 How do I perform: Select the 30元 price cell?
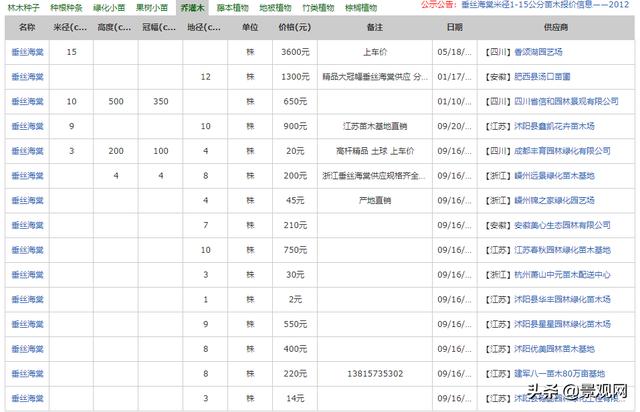point(295,275)
